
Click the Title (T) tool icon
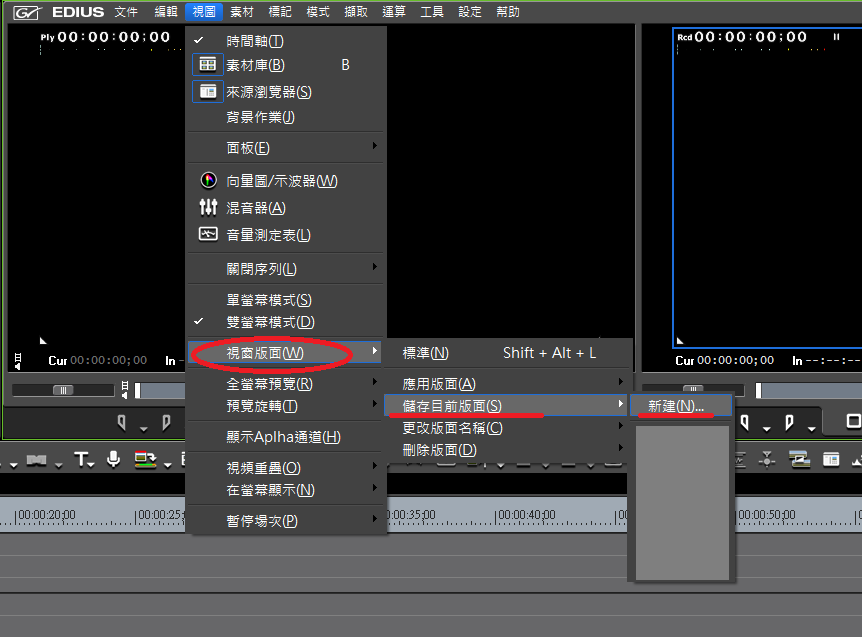[x=82, y=459]
